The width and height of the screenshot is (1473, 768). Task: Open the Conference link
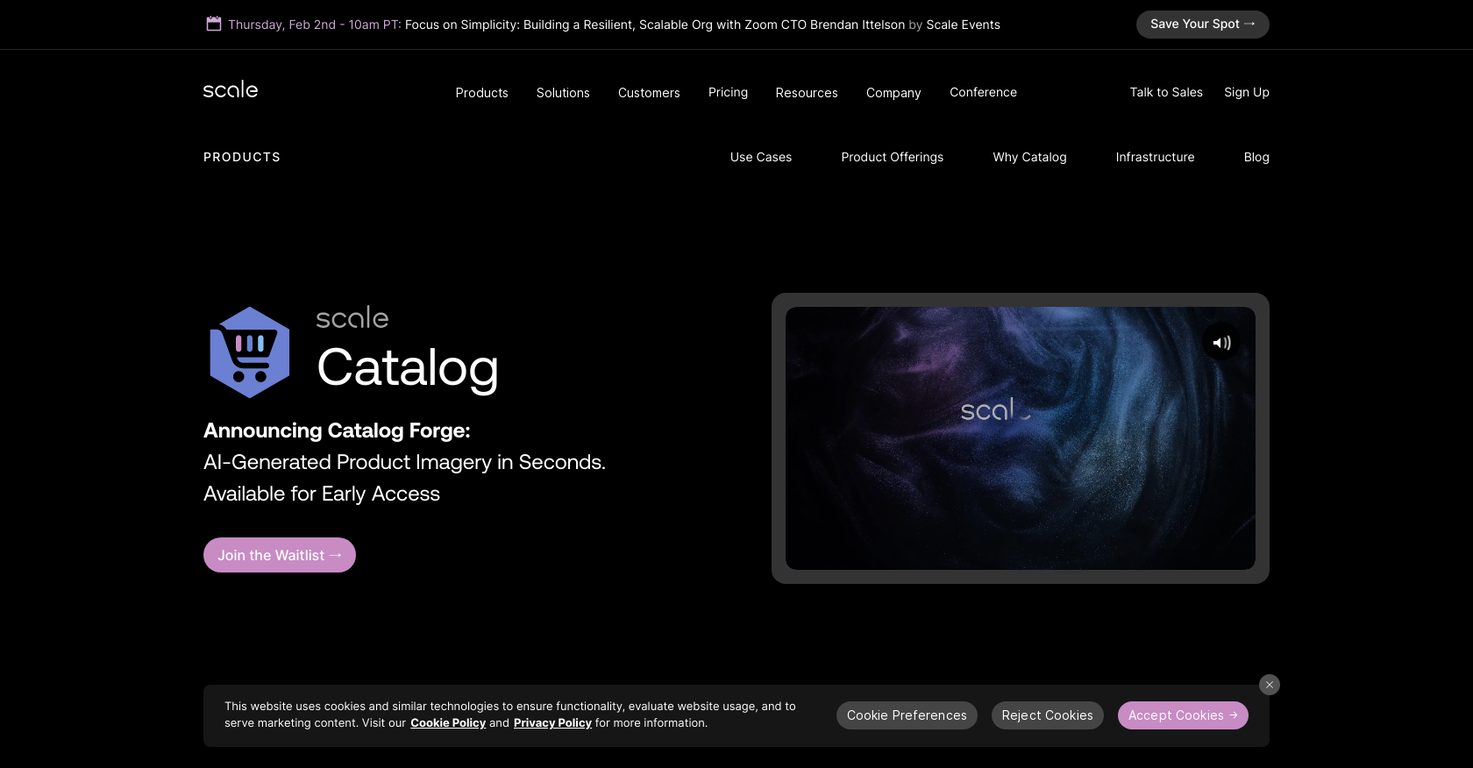983,92
